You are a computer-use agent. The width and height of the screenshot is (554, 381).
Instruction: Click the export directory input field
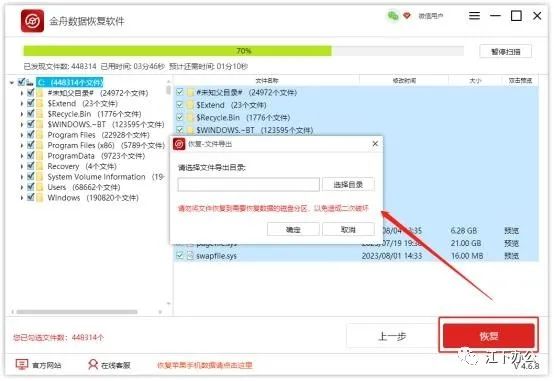point(249,184)
